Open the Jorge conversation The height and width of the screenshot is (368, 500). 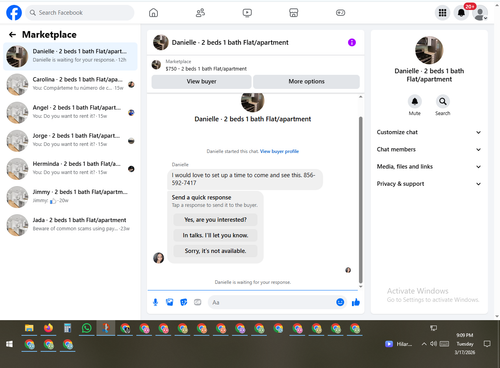pos(70,141)
